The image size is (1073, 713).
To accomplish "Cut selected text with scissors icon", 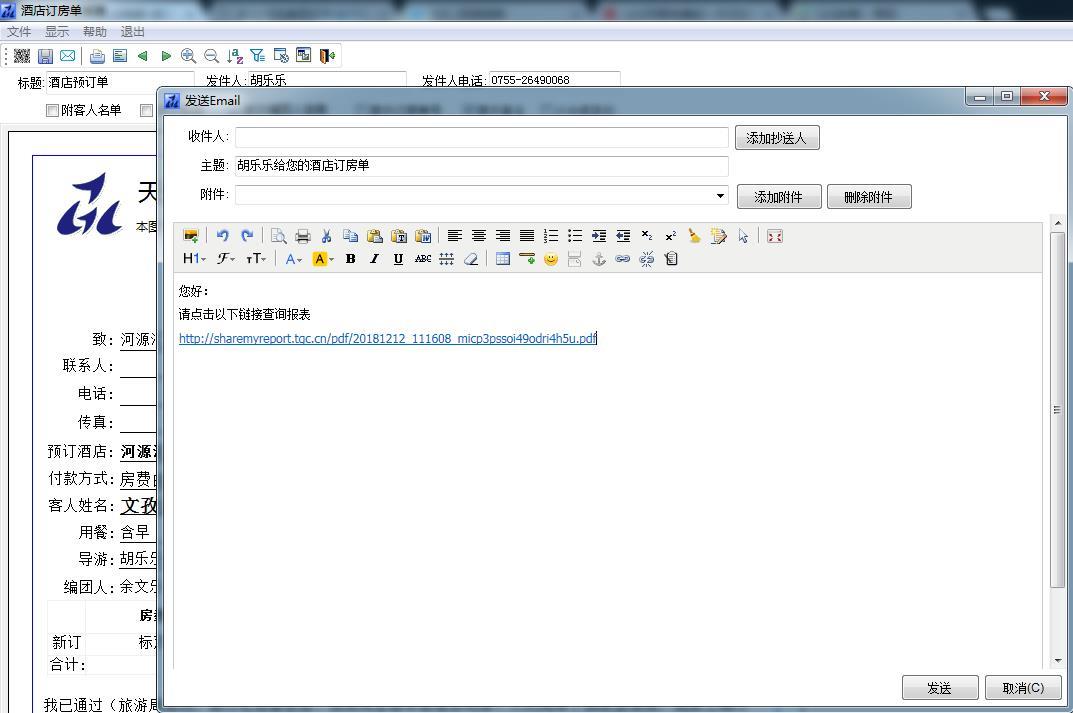I will [x=326, y=236].
